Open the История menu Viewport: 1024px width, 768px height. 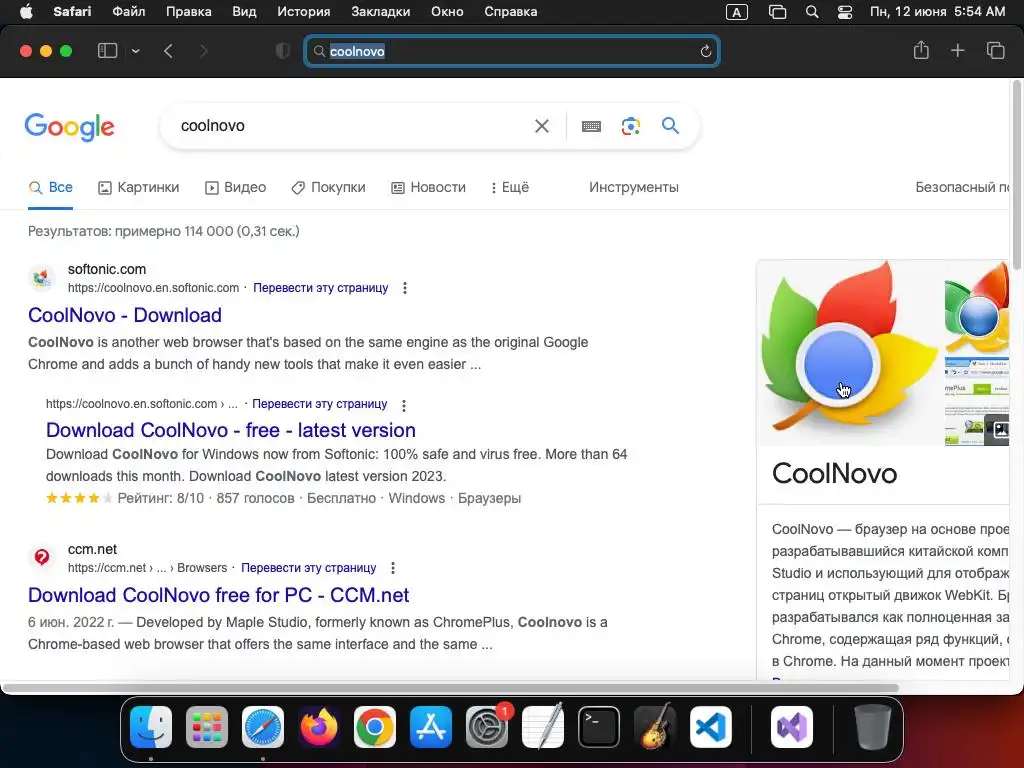304,12
